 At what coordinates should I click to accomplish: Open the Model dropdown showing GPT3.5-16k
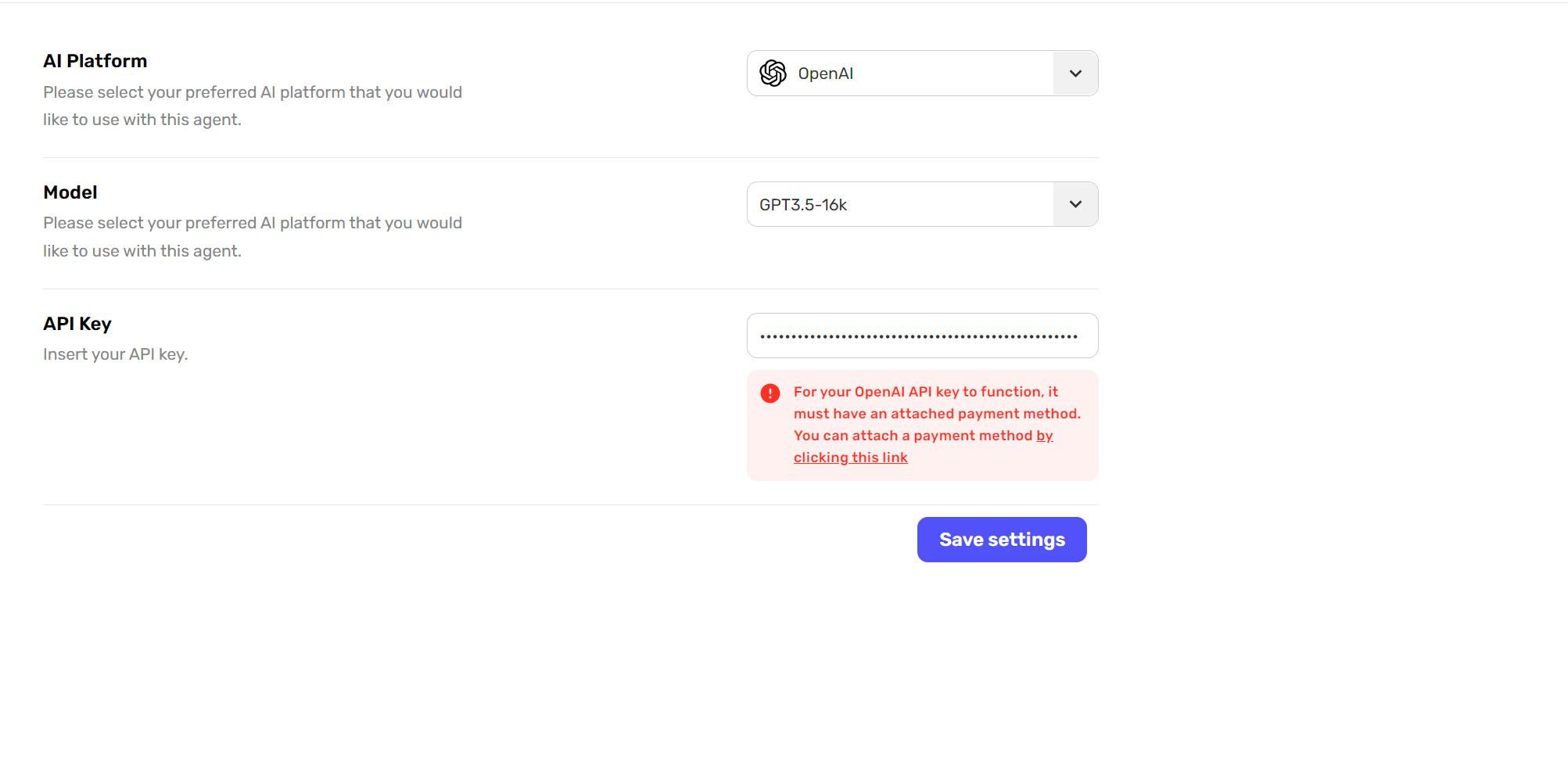[922, 204]
